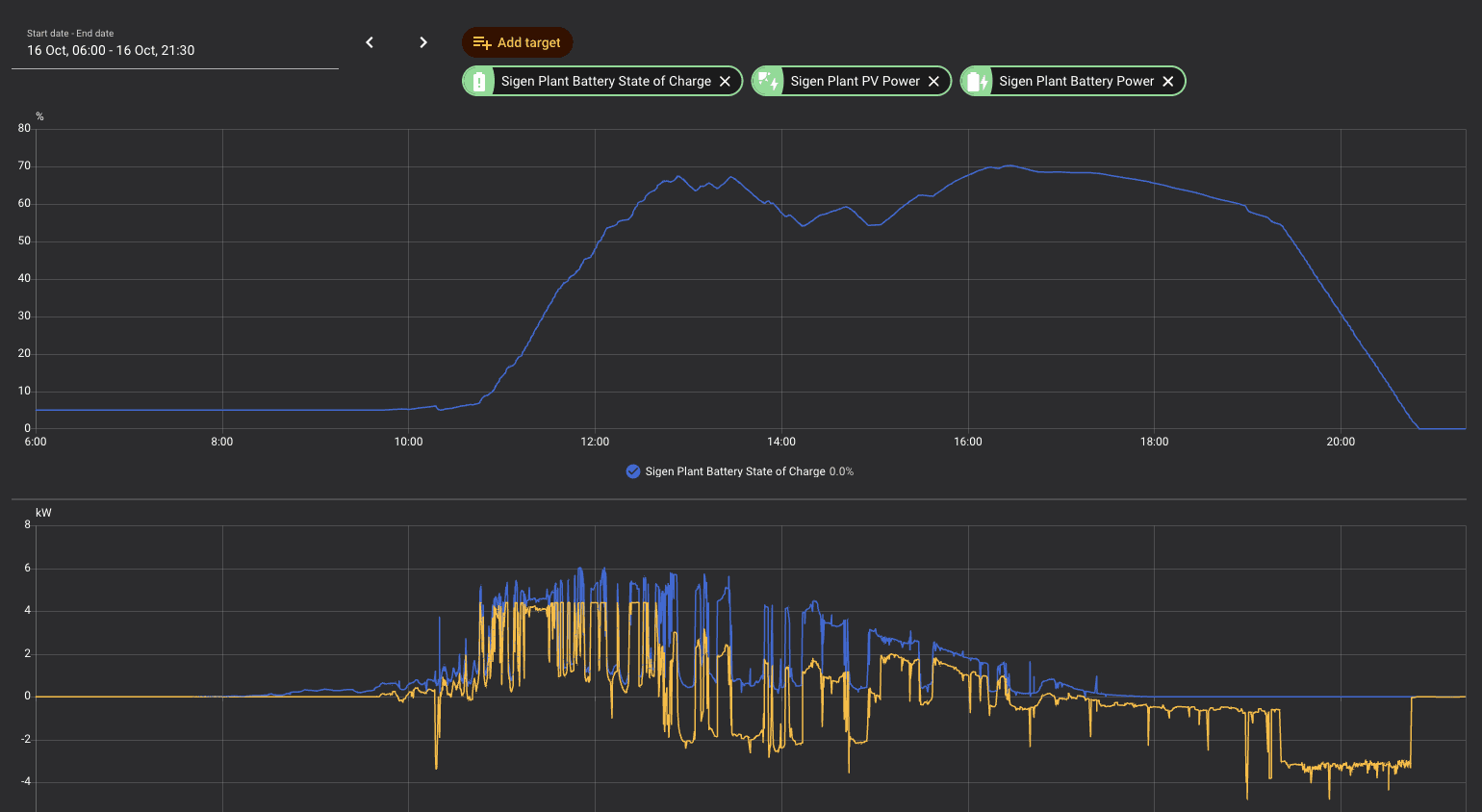Go to the next date range
Screen dimensions: 1482x812
point(423,42)
